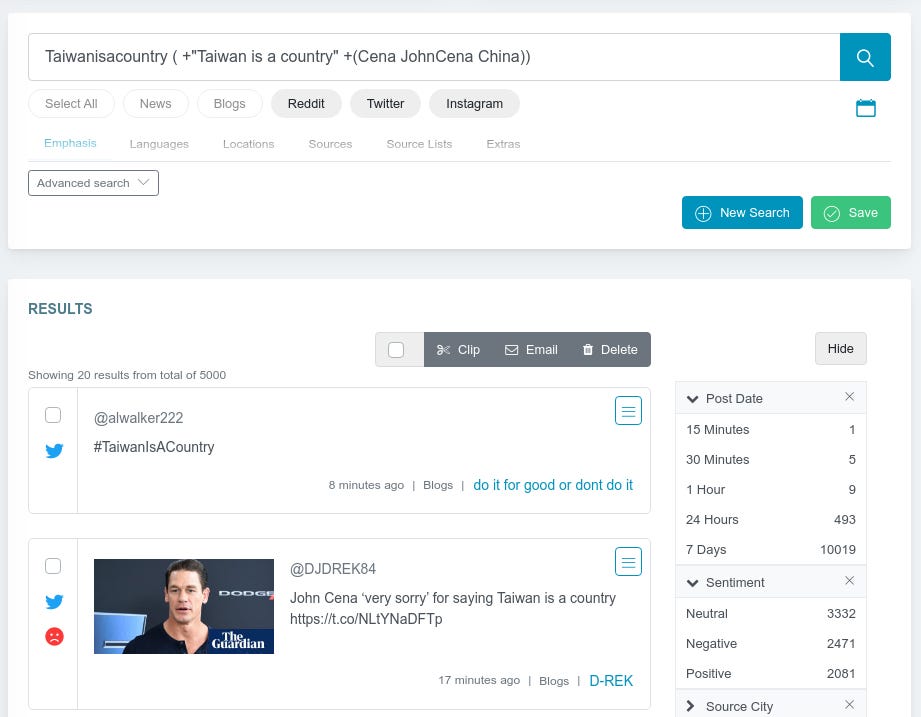
Task: Click Twitter bird icon on @DJDREK84 result
Action: (54, 601)
